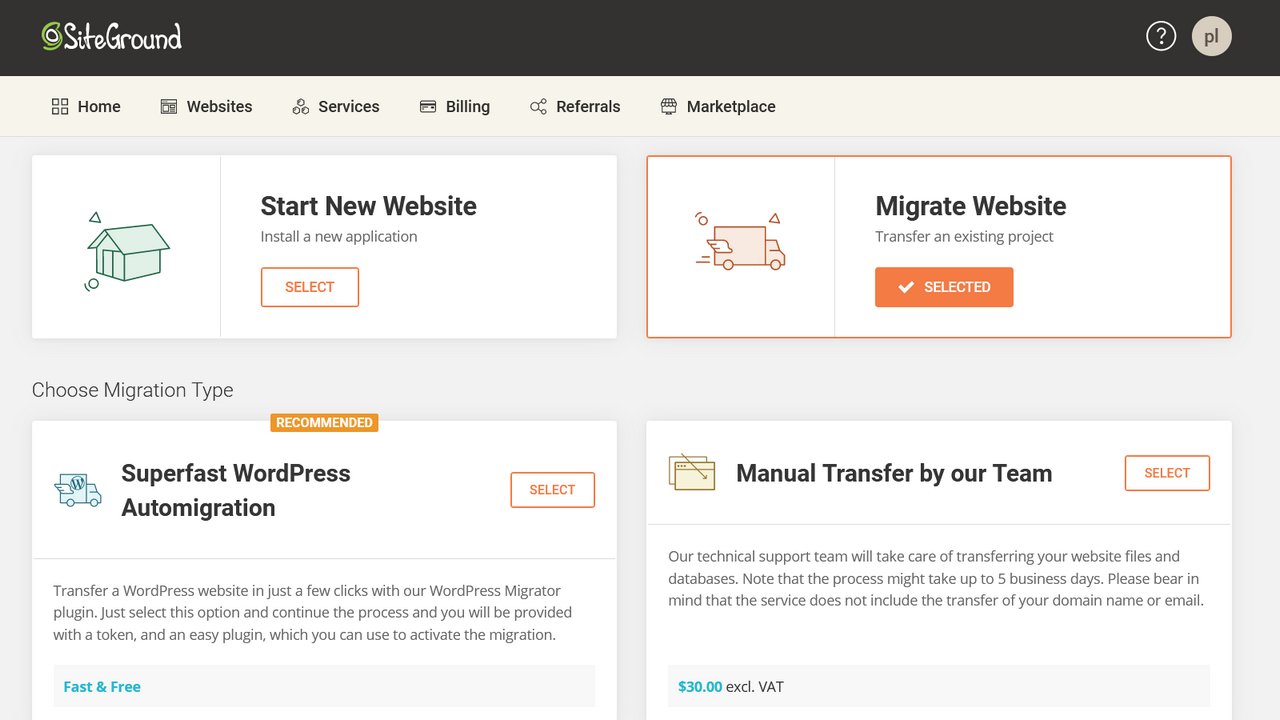Viewport: 1280px width, 720px height.
Task: Open the help question mark icon
Action: [1160, 37]
